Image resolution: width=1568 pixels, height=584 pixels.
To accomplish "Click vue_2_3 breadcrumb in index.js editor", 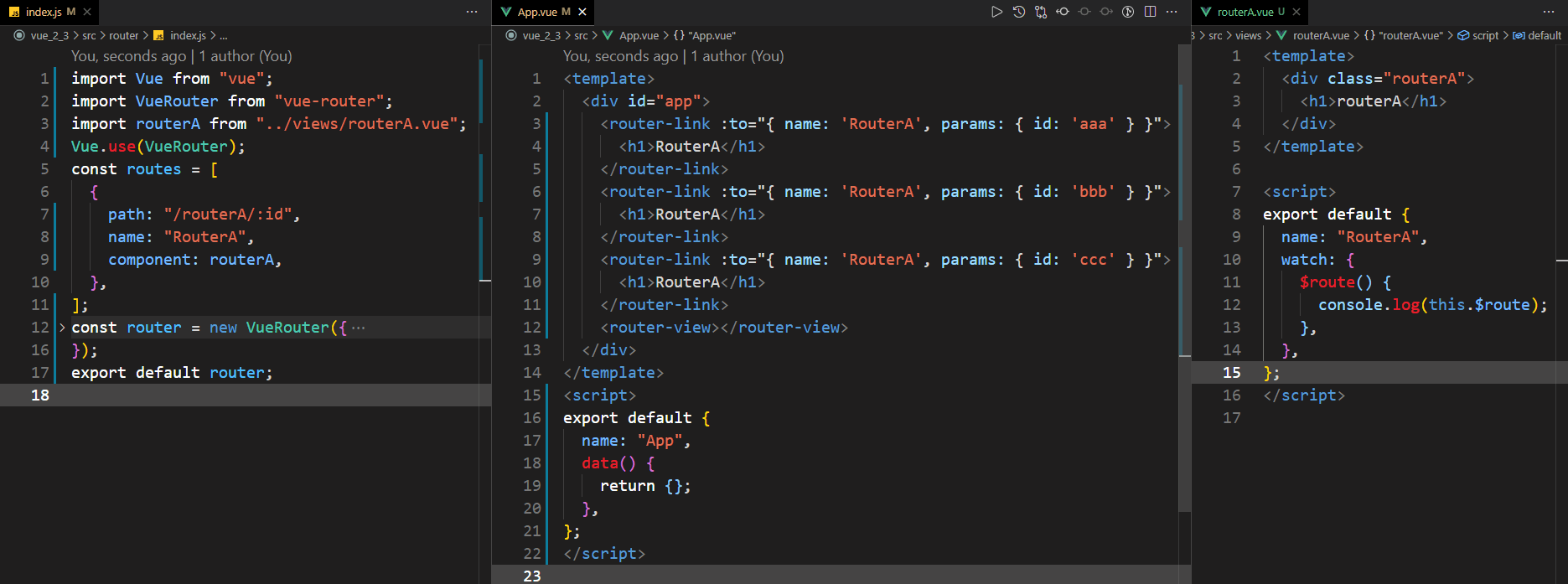I will tap(49, 35).
